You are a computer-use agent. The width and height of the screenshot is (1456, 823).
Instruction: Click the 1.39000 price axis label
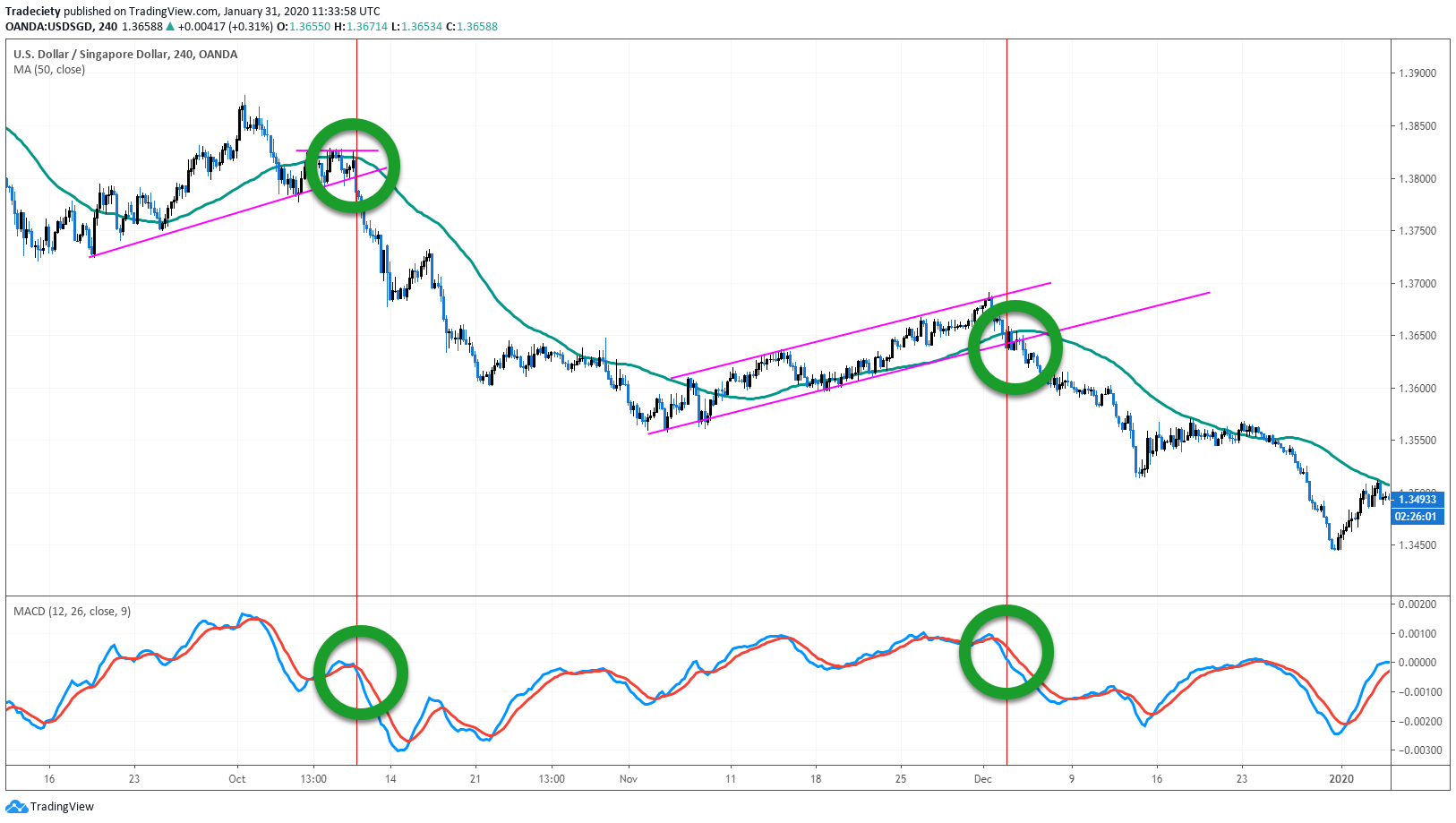1417,73
